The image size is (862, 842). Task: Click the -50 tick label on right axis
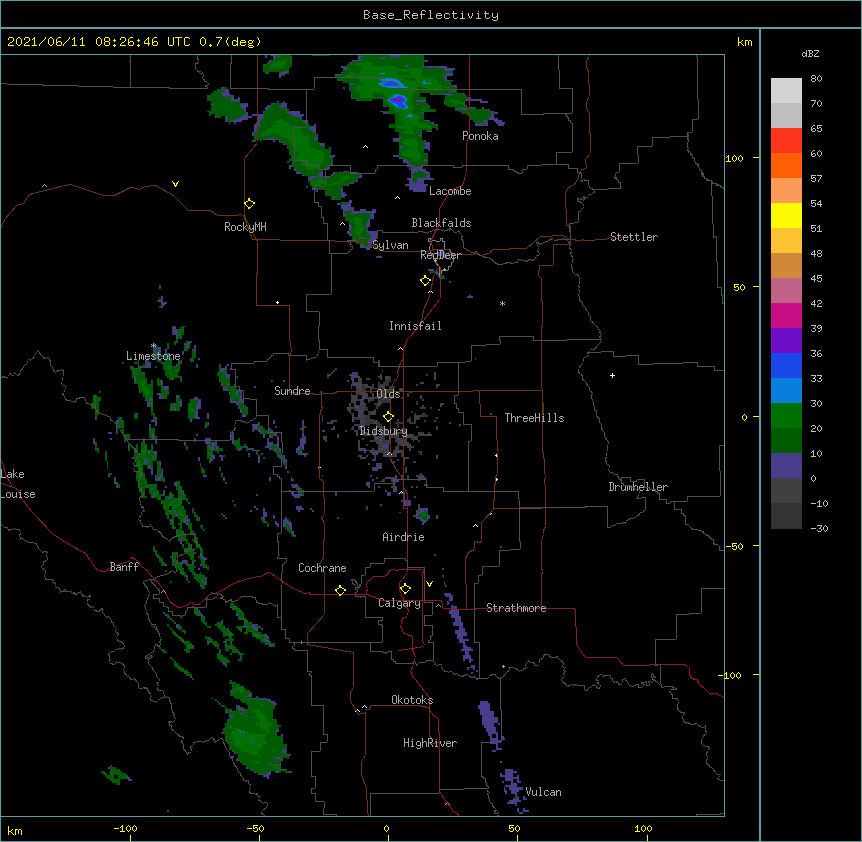point(734,546)
